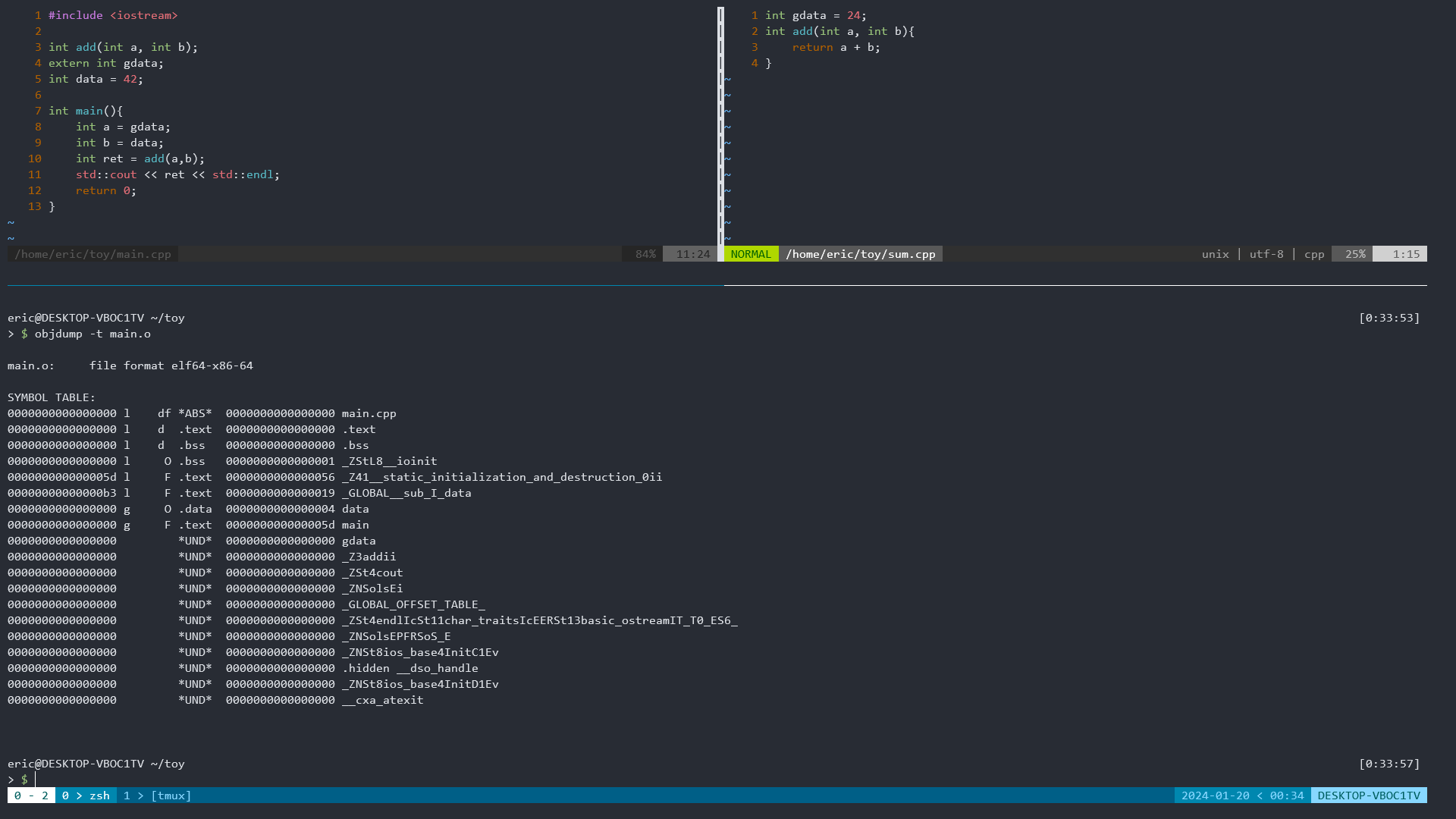
Task: Click the _ZStL8__ioinit symbol
Action: pos(390,461)
